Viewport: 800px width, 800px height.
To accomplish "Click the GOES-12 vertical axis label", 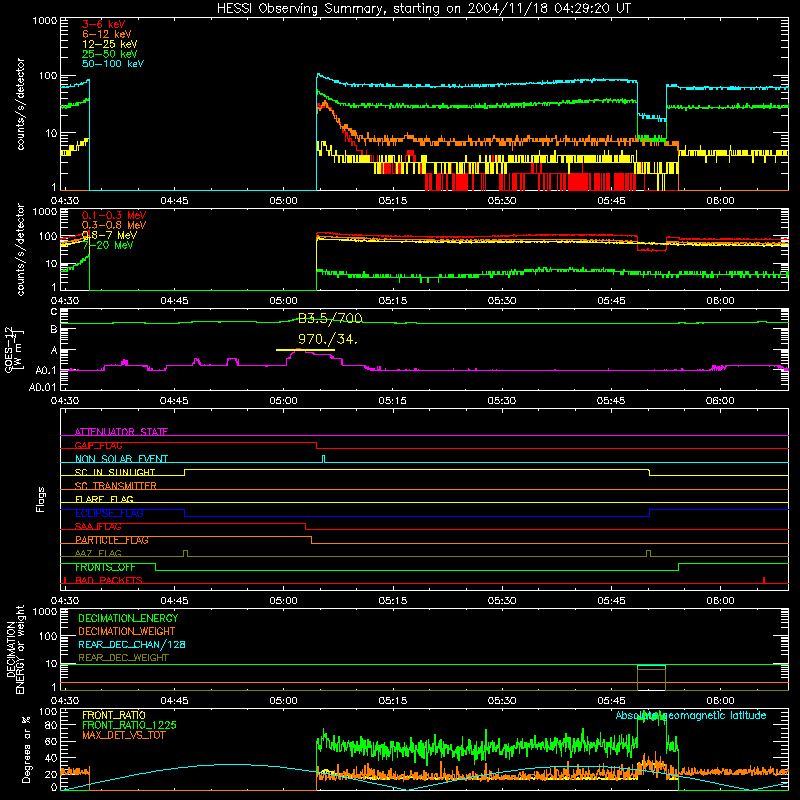I will [14, 349].
